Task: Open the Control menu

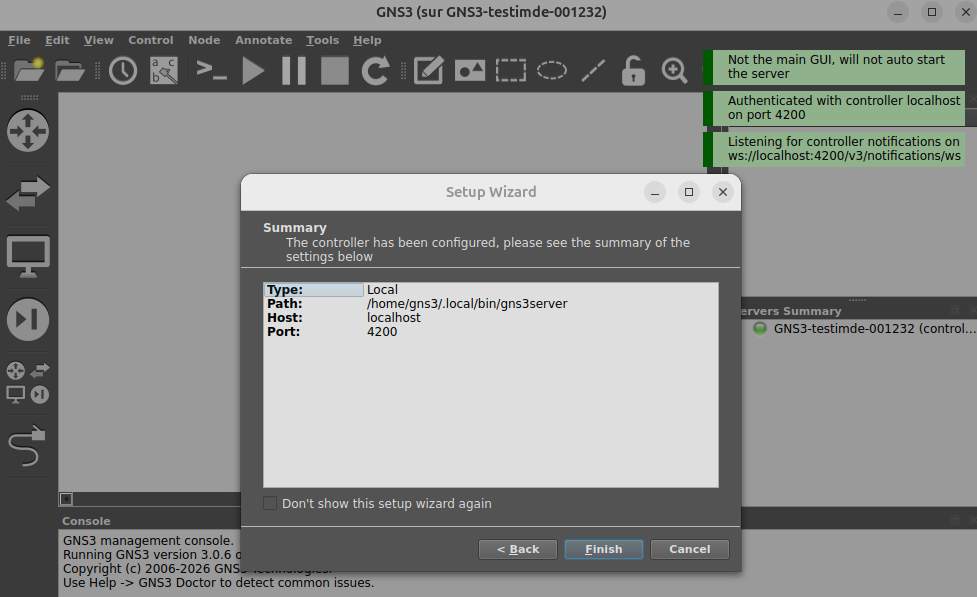Action: [x=150, y=40]
